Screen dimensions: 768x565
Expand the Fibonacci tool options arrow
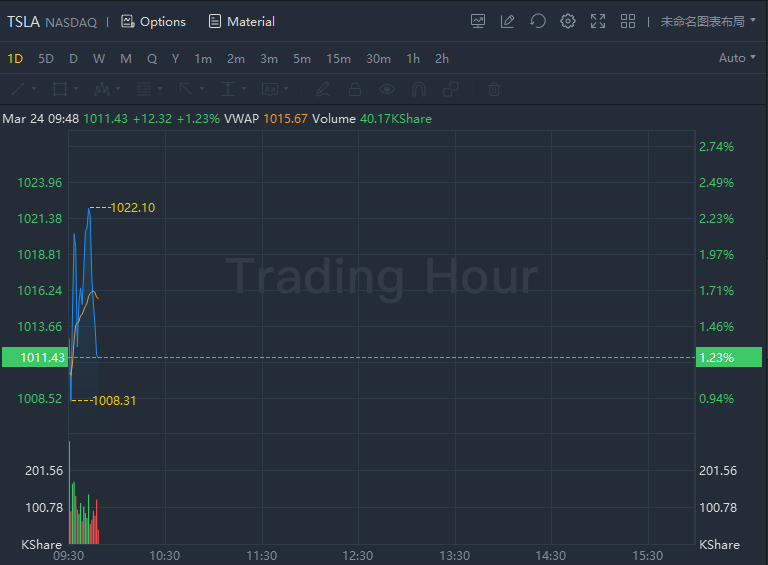click(x=160, y=89)
